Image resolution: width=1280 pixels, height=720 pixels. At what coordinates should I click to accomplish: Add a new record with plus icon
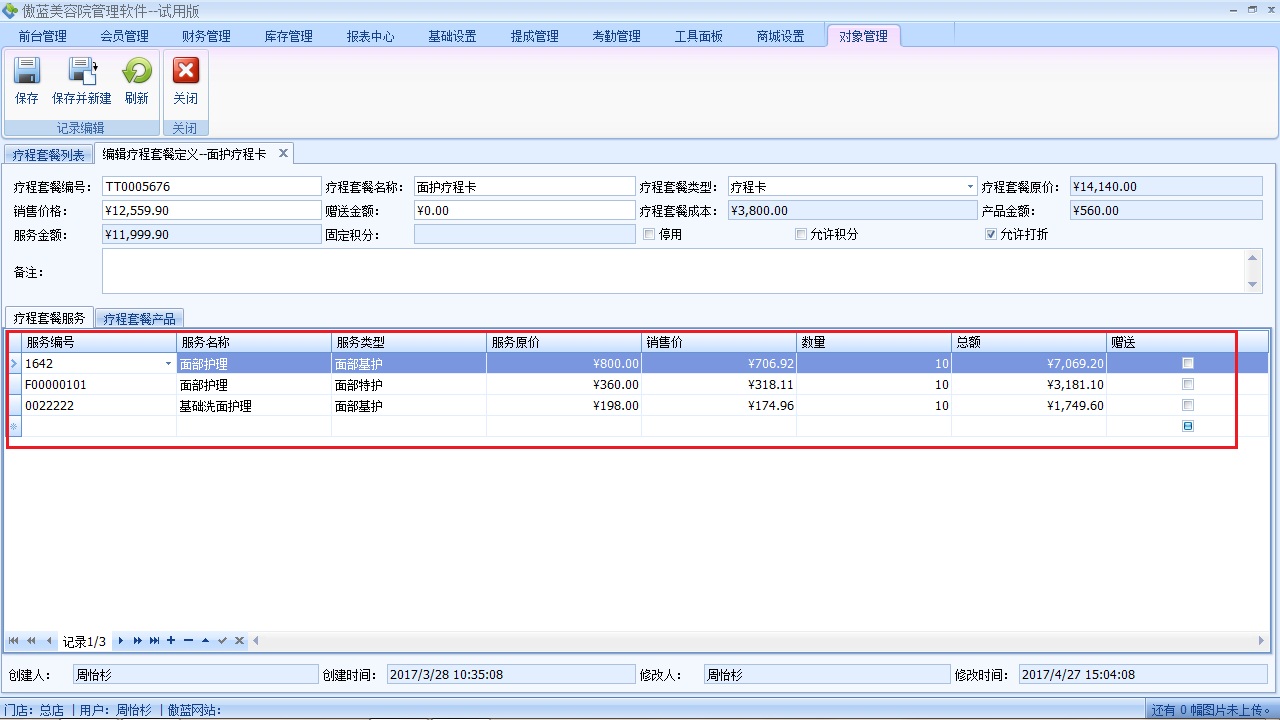[x=171, y=640]
